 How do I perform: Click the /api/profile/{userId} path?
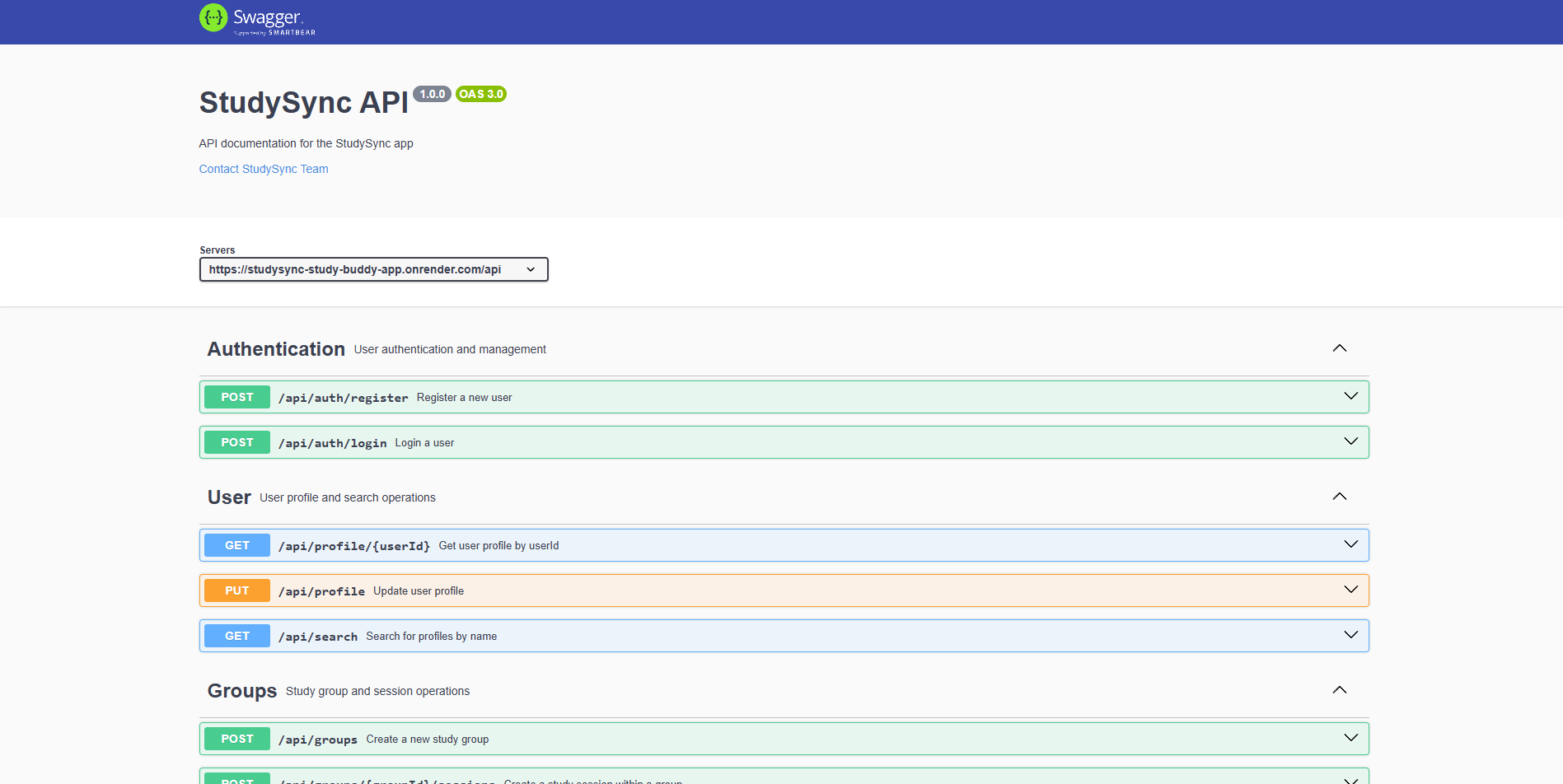[x=354, y=546]
